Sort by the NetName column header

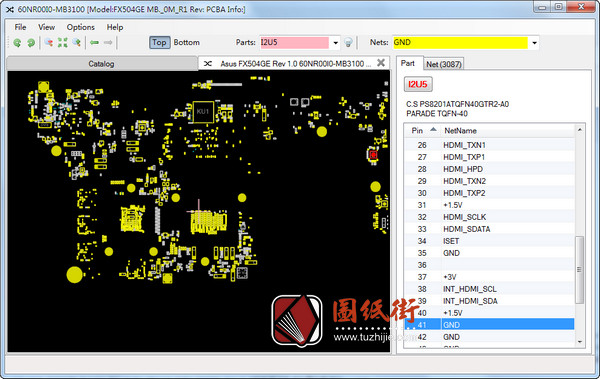click(x=507, y=131)
